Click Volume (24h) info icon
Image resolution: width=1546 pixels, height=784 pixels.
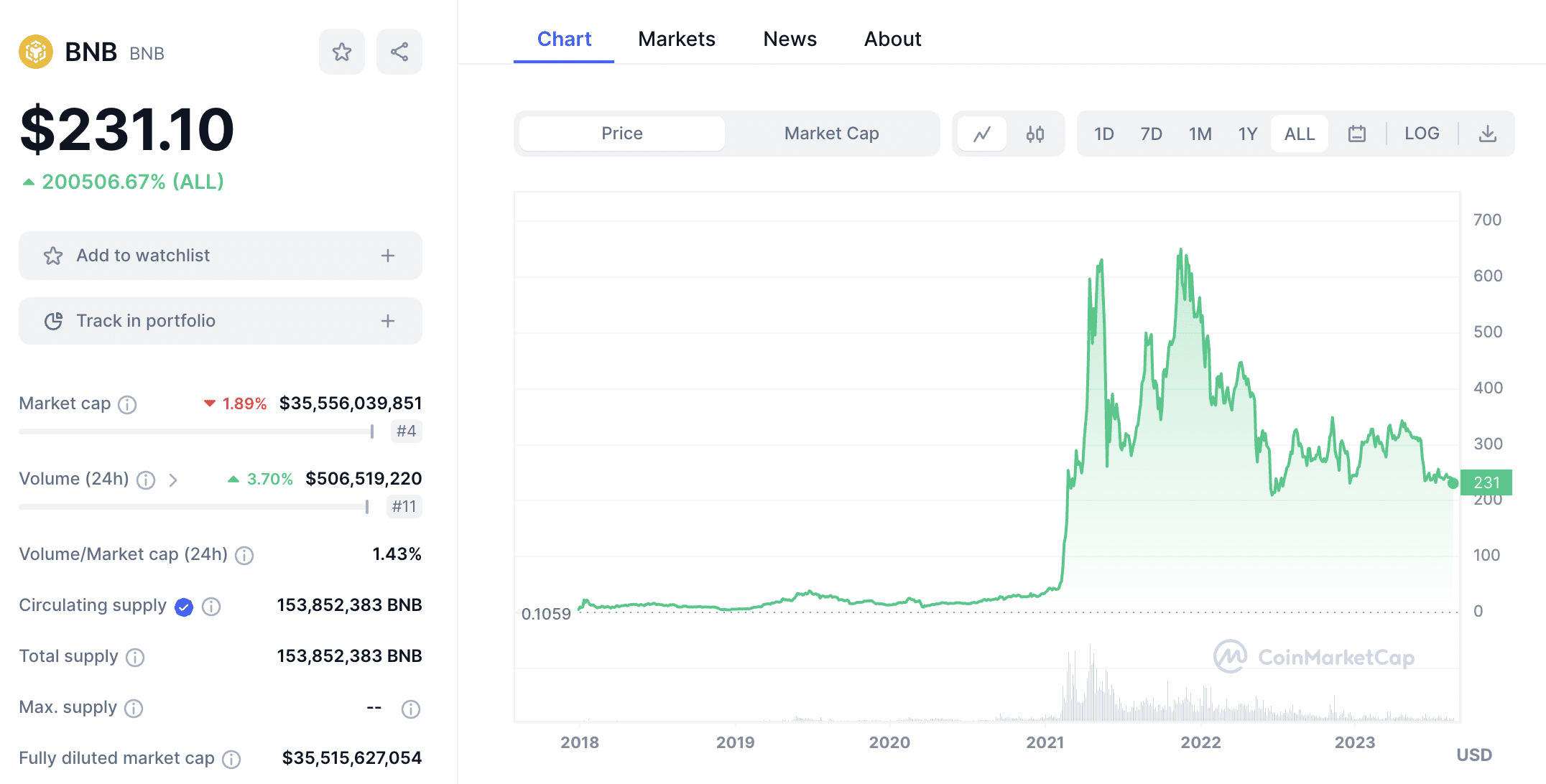point(146,480)
